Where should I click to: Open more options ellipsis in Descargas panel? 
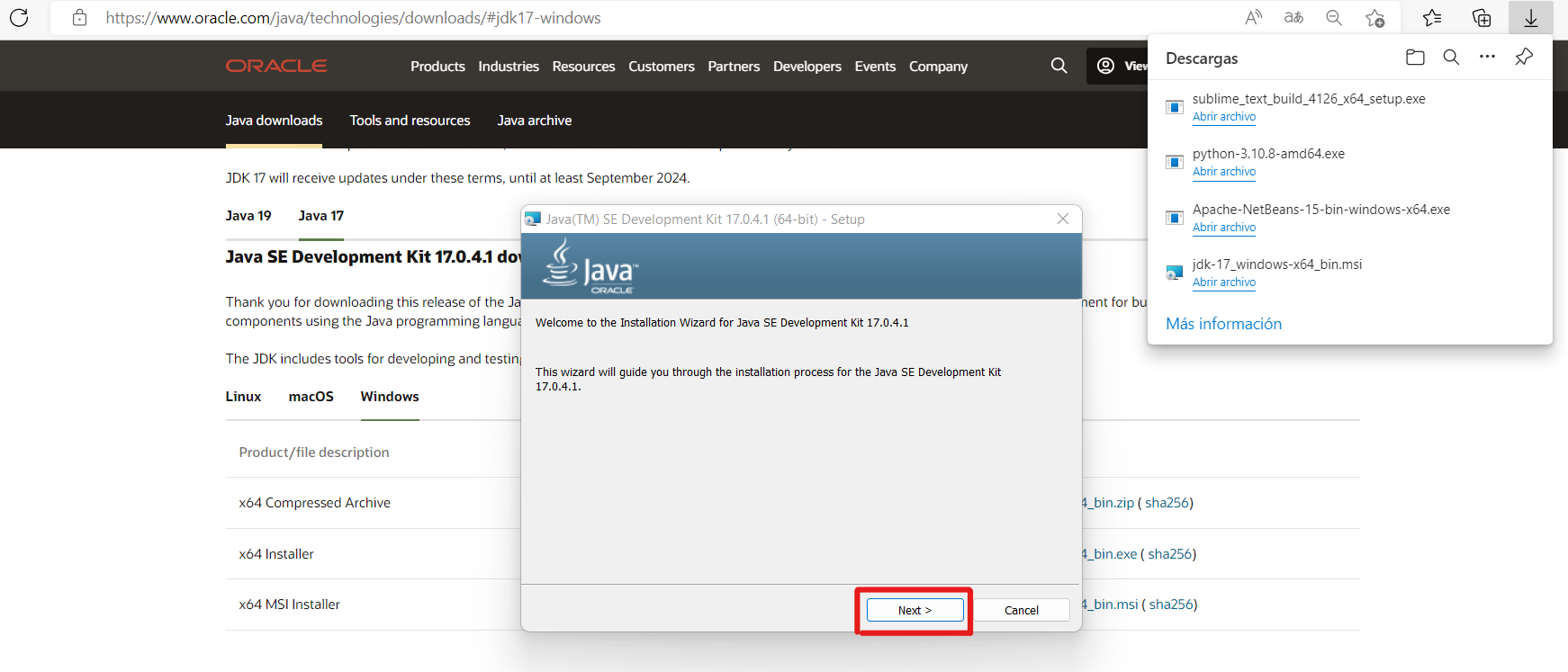[x=1487, y=57]
